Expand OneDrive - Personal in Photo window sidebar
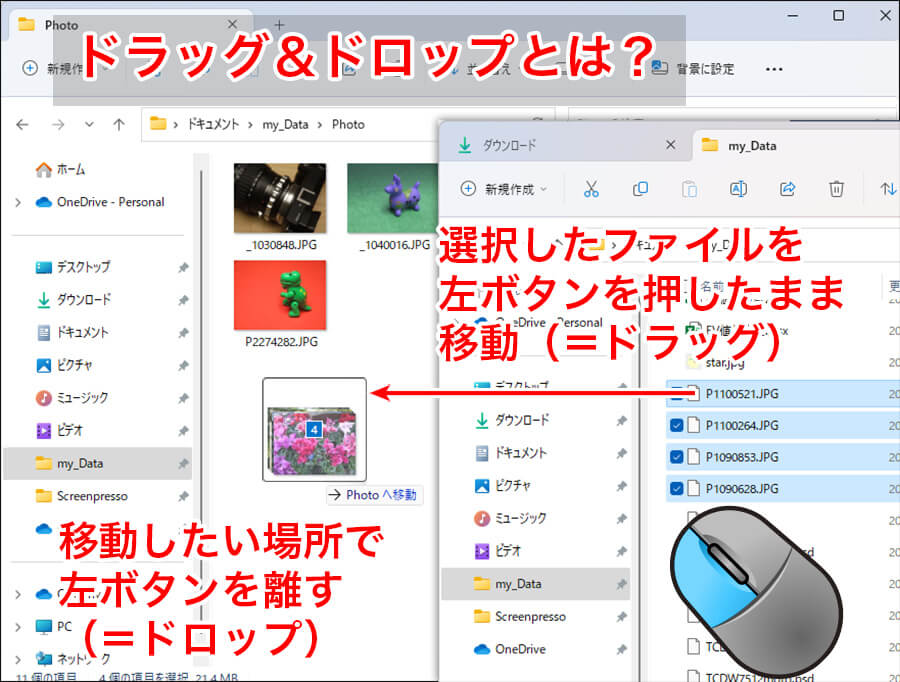Viewport: 900px width, 682px height. [18, 202]
